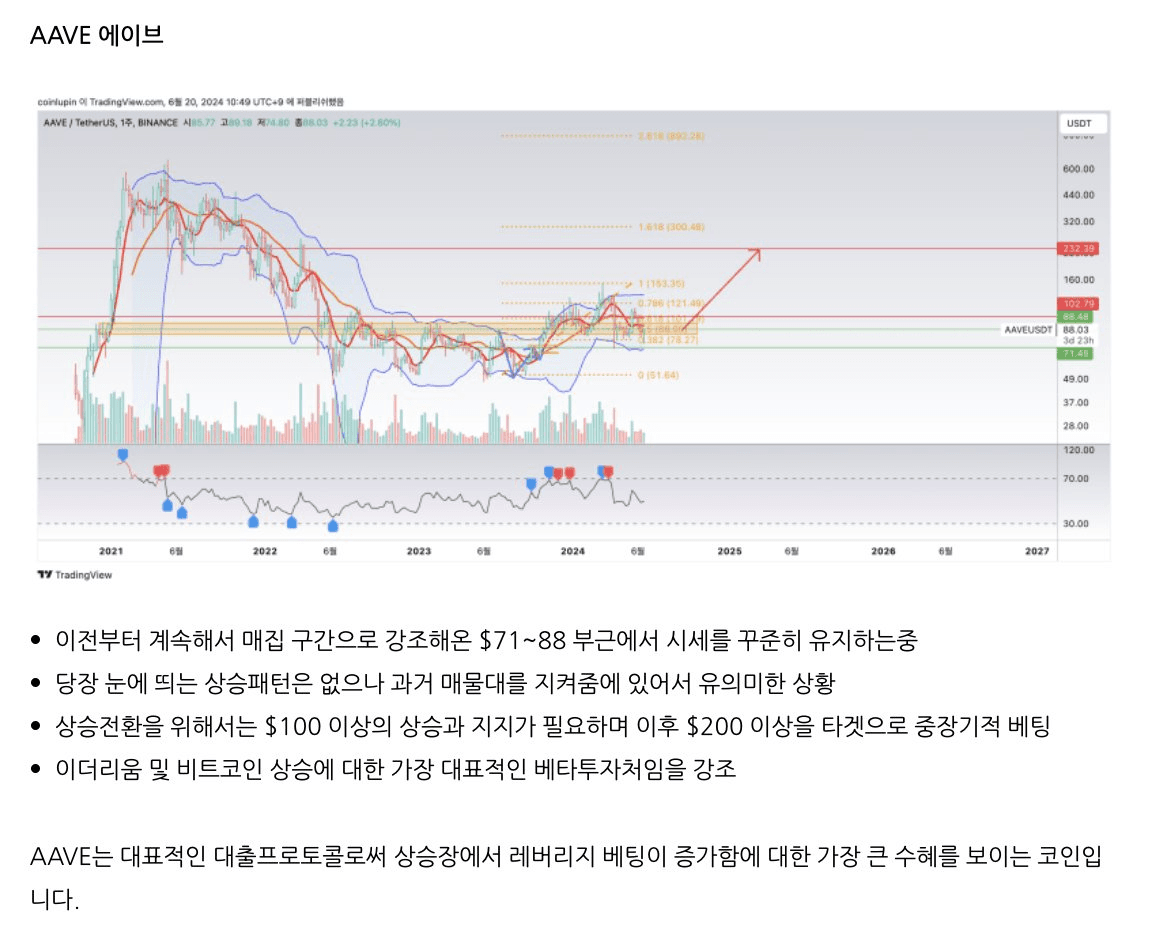Click the RSI 70.00 axis value

point(1075,478)
